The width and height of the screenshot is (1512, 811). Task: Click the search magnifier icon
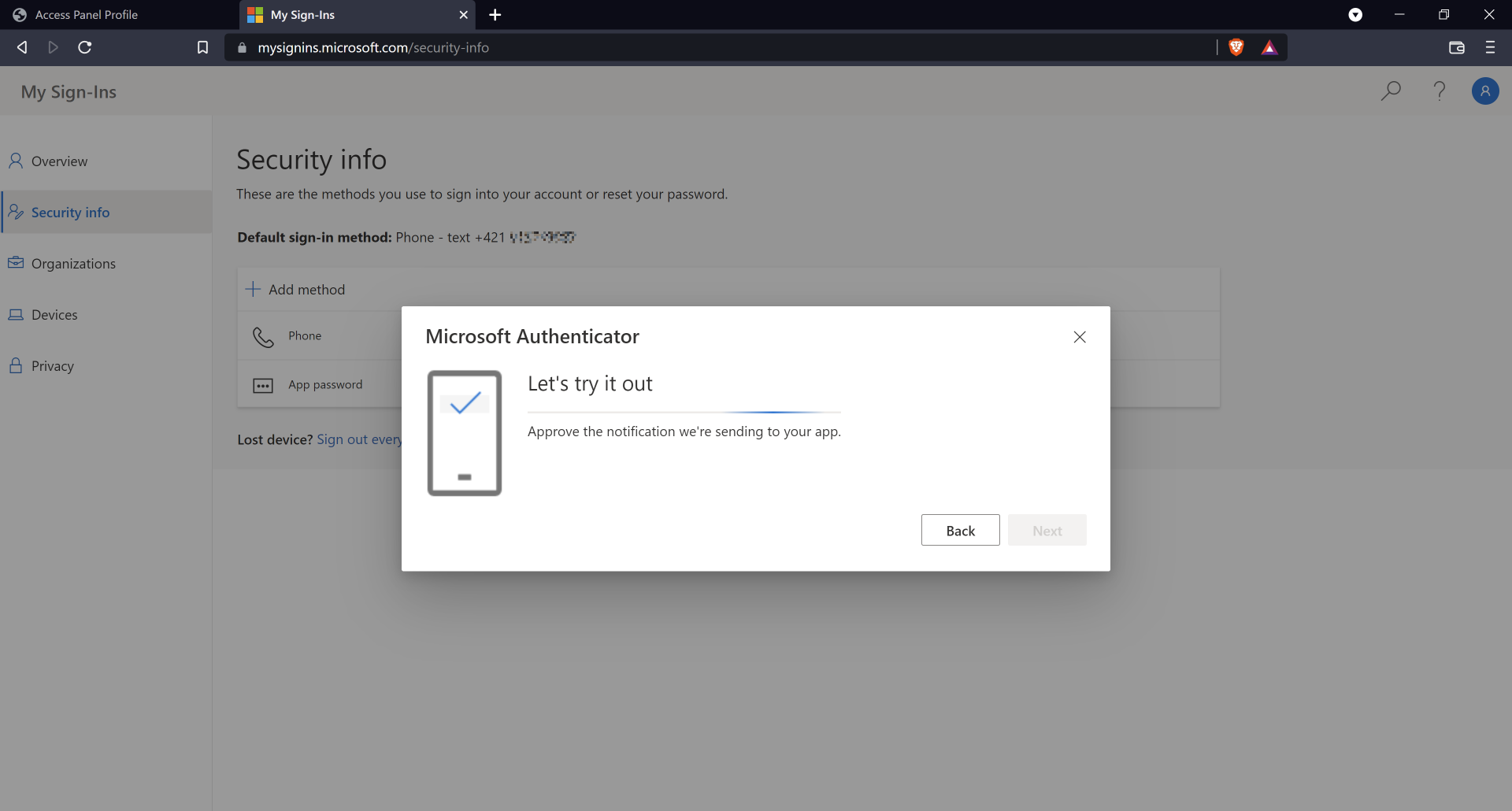(1391, 91)
